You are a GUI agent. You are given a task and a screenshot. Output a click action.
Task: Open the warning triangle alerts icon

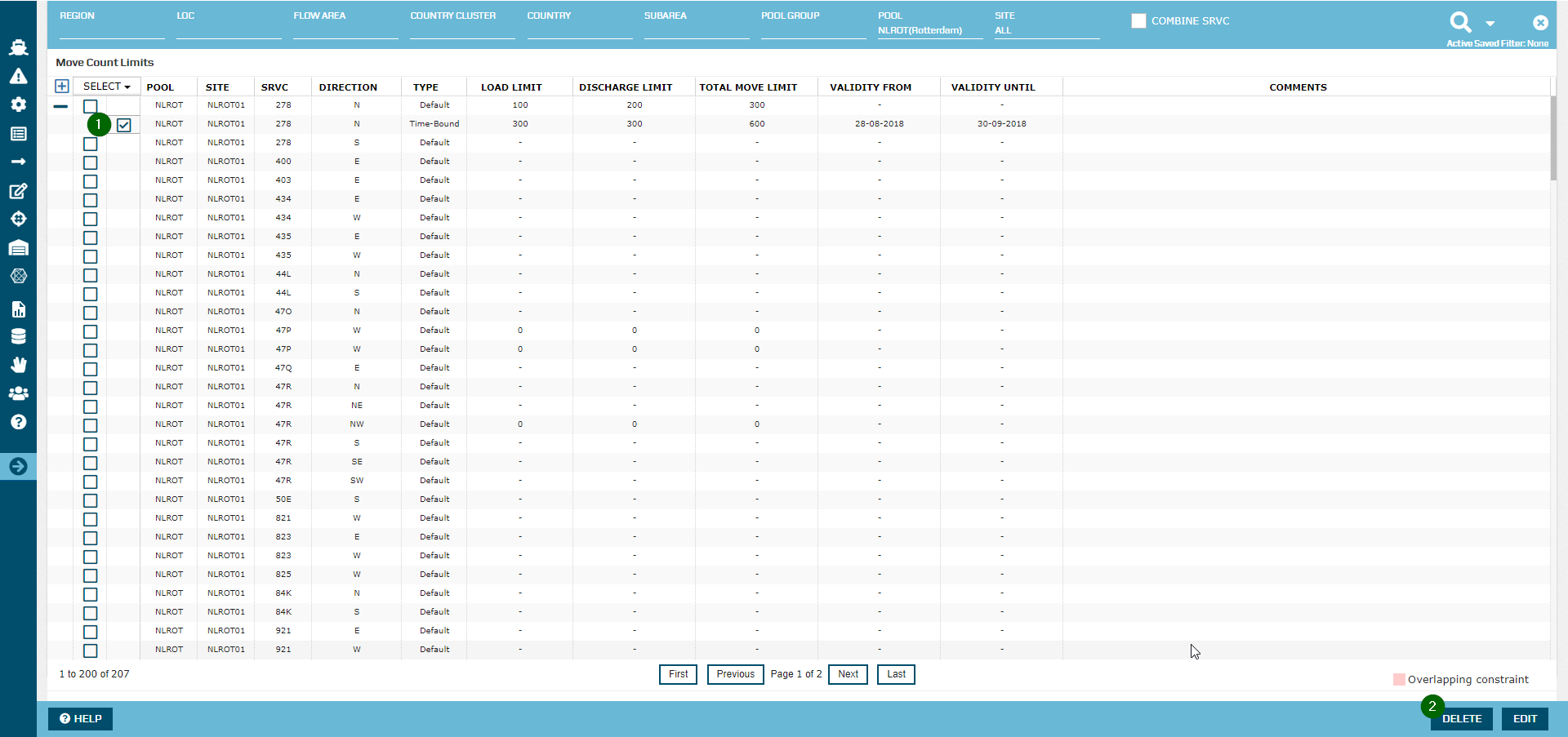coord(18,76)
